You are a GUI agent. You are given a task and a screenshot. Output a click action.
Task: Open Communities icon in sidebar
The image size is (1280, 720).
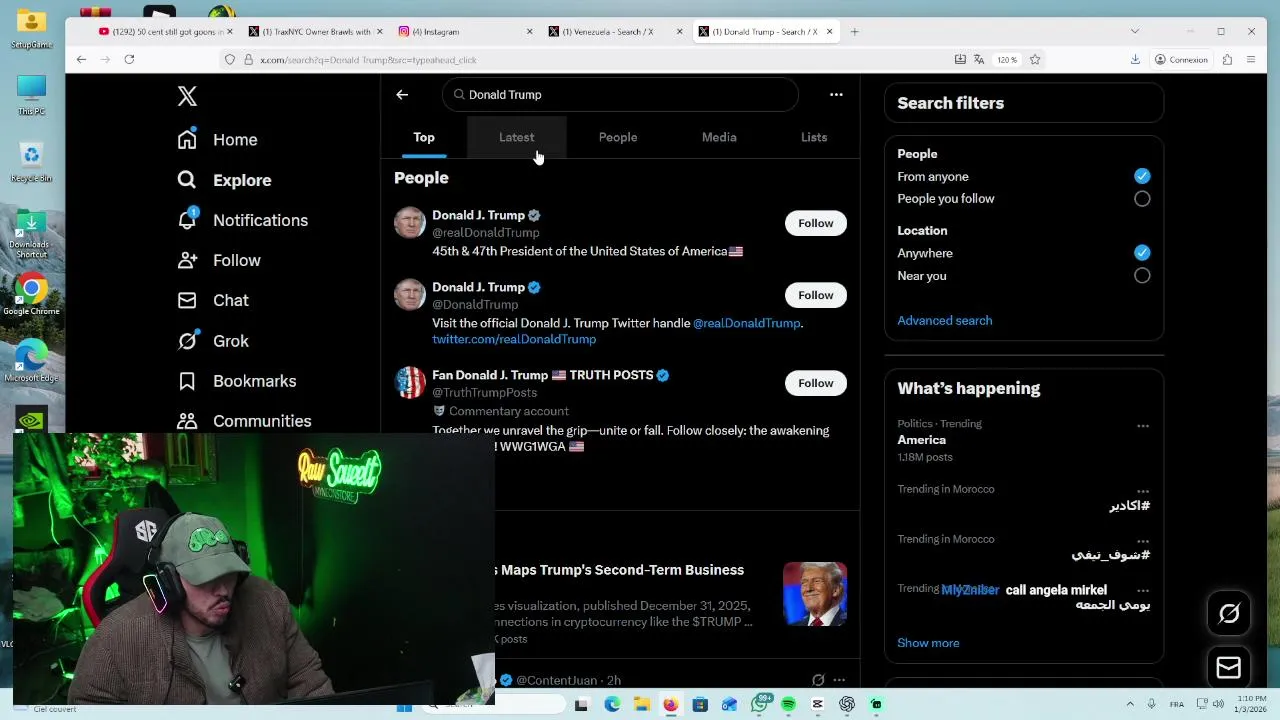(x=187, y=421)
